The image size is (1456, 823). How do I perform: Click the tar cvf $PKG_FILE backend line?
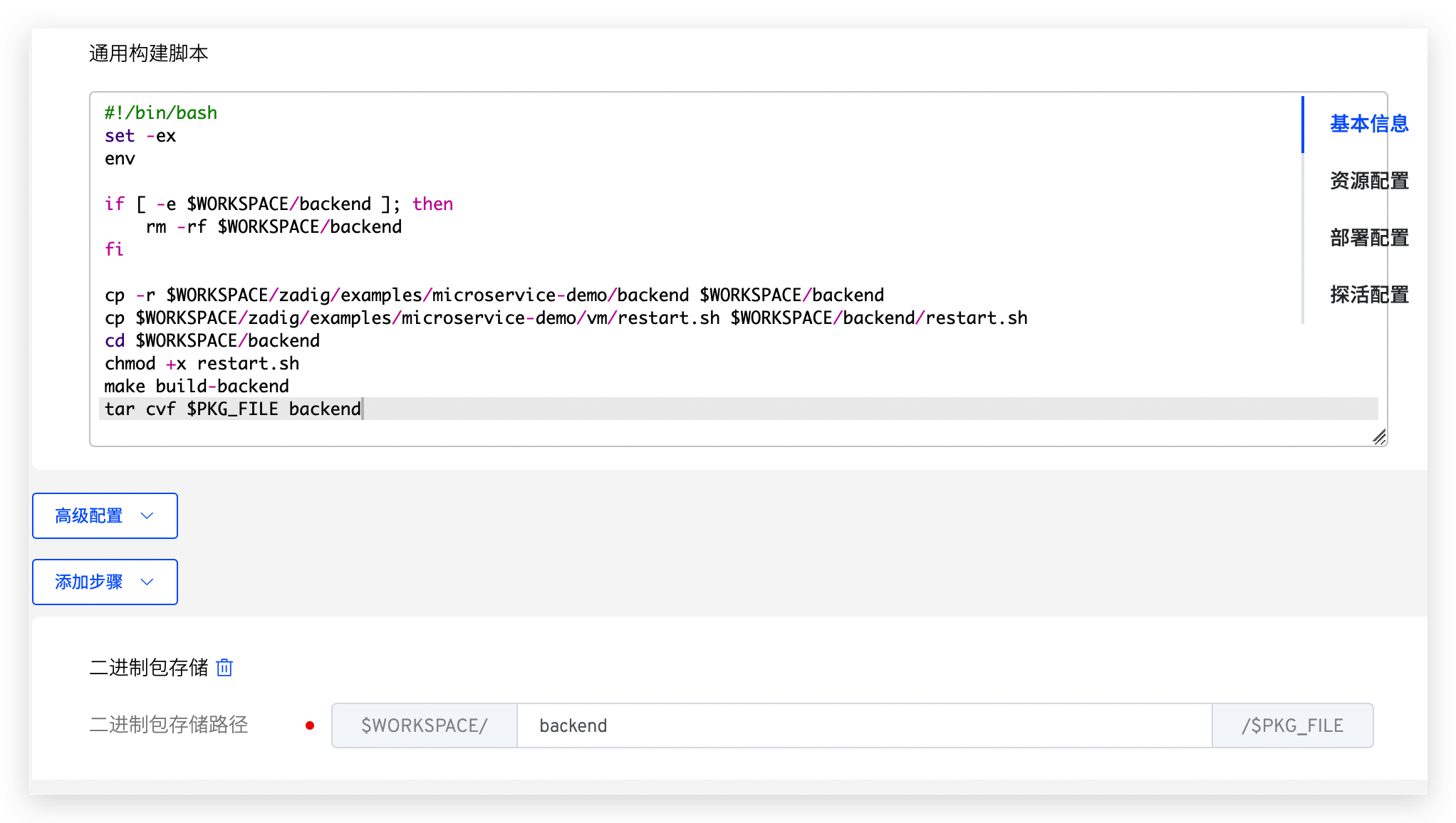coord(232,409)
